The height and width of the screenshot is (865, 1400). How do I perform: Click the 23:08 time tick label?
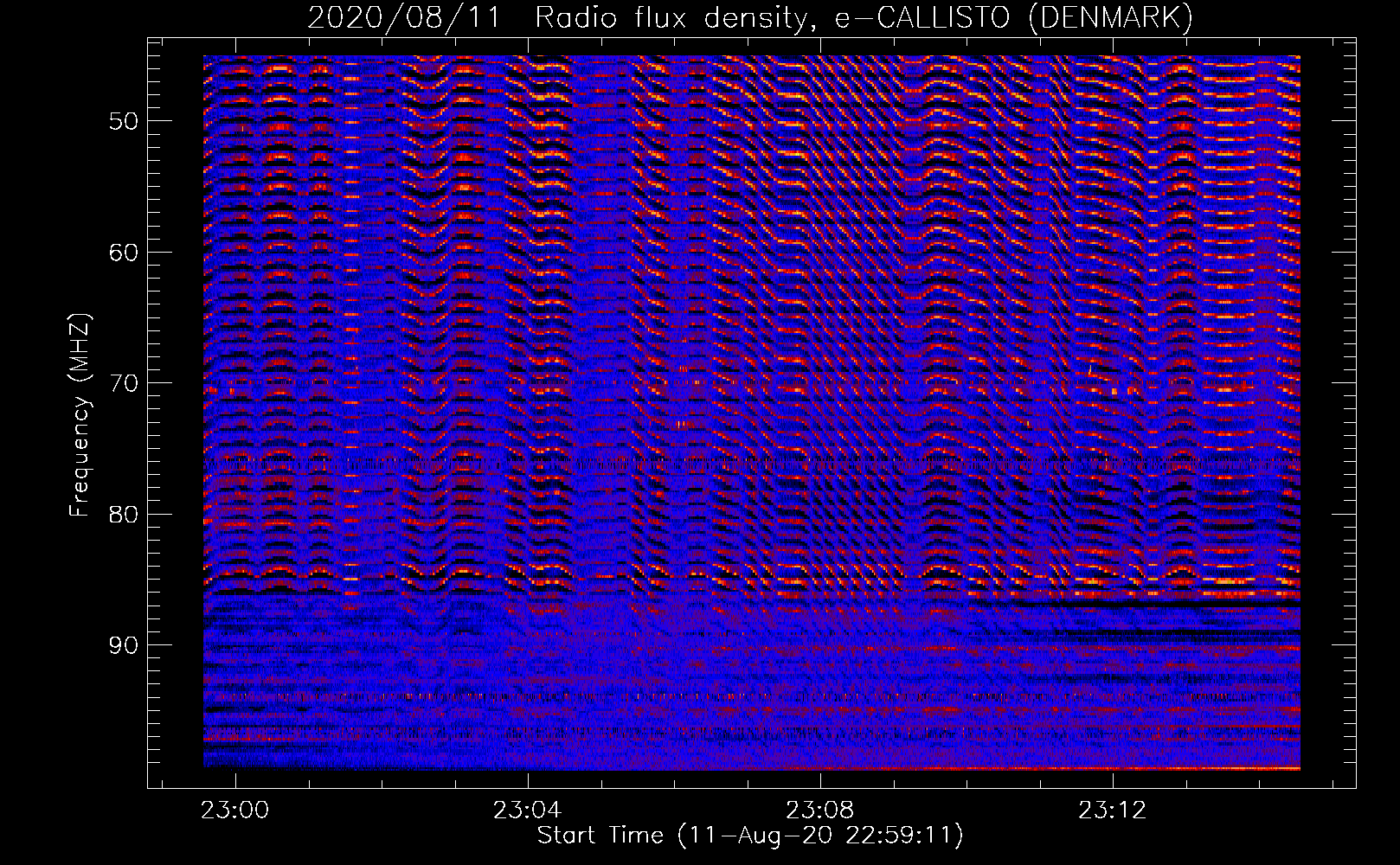pos(819,811)
